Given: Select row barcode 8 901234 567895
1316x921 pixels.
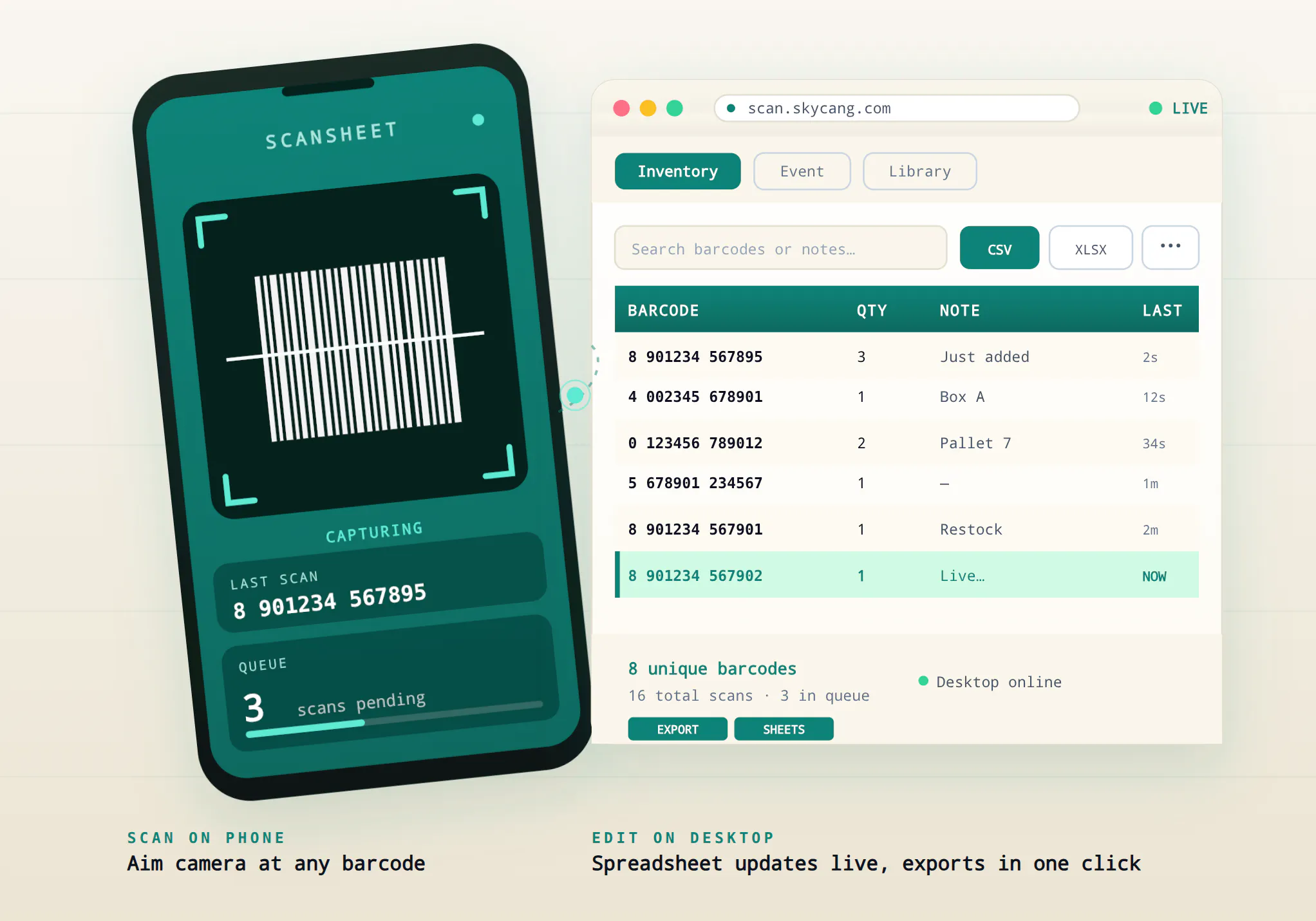Looking at the screenshot, I should click(907, 357).
